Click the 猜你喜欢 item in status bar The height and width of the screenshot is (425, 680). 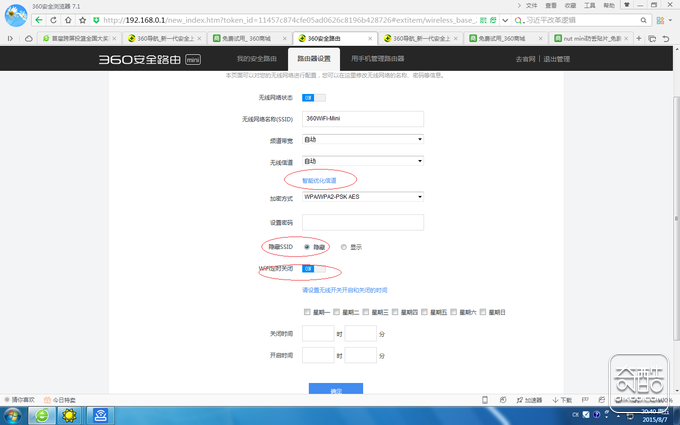[20, 400]
